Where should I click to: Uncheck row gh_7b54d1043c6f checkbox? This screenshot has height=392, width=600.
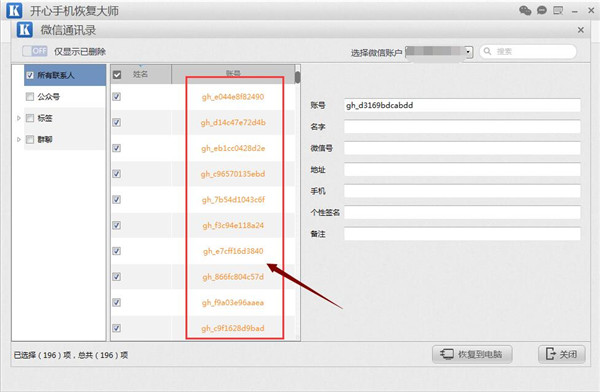(x=117, y=199)
